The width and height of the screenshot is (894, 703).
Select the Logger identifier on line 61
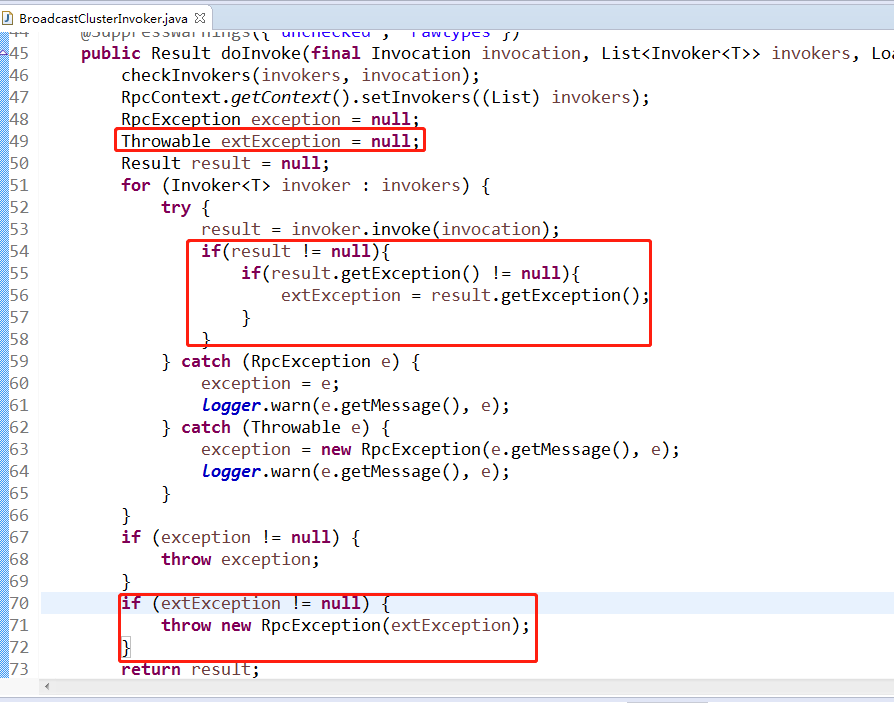(x=230, y=405)
